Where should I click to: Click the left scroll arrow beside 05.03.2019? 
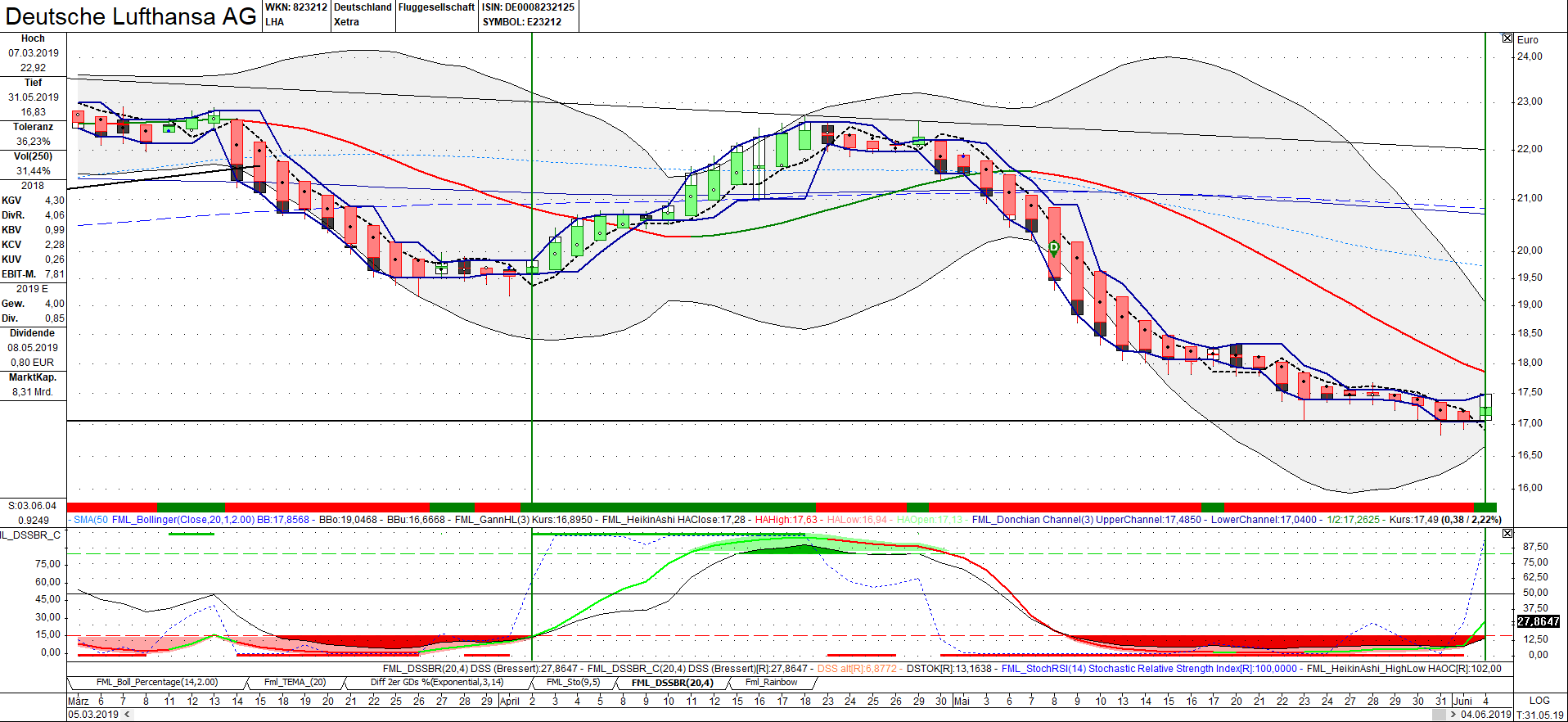(x=126, y=714)
